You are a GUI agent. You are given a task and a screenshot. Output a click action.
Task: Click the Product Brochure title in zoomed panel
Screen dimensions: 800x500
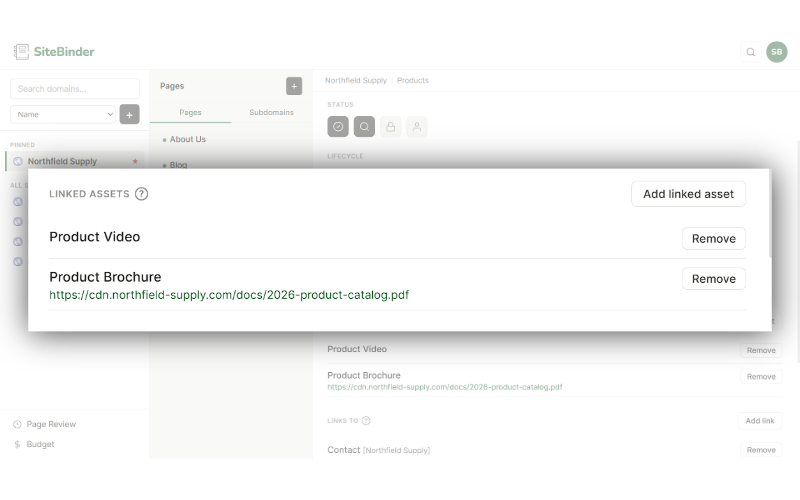(105, 277)
